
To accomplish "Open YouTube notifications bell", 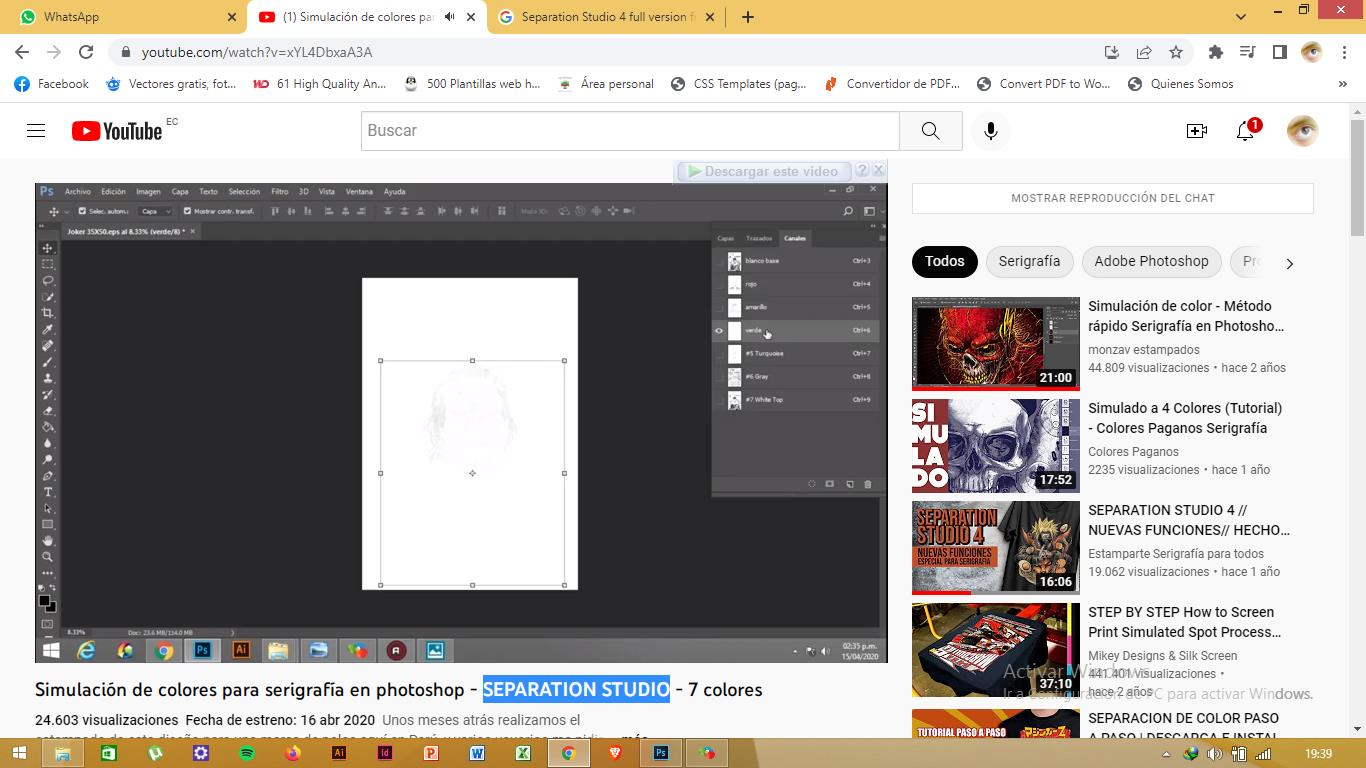I will tap(1245, 131).
